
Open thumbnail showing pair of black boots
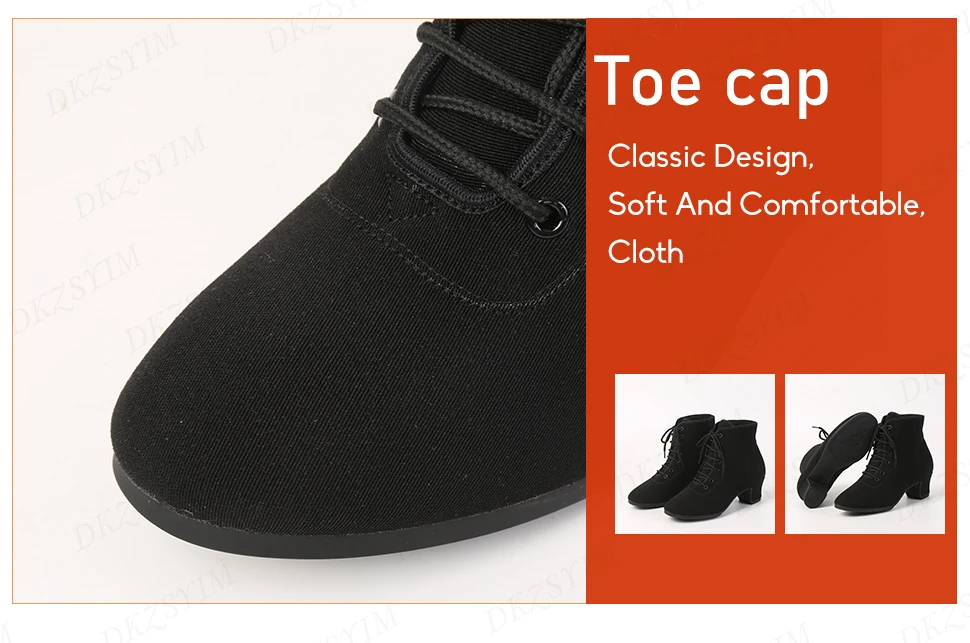[x=695, y=454]
